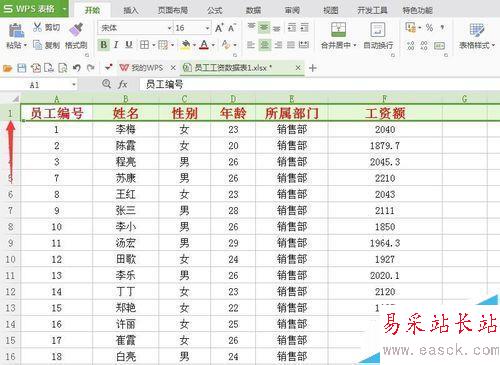Click the Redo arrow
This screenshot has height=365, width=500.
click(x=90, y=68)
